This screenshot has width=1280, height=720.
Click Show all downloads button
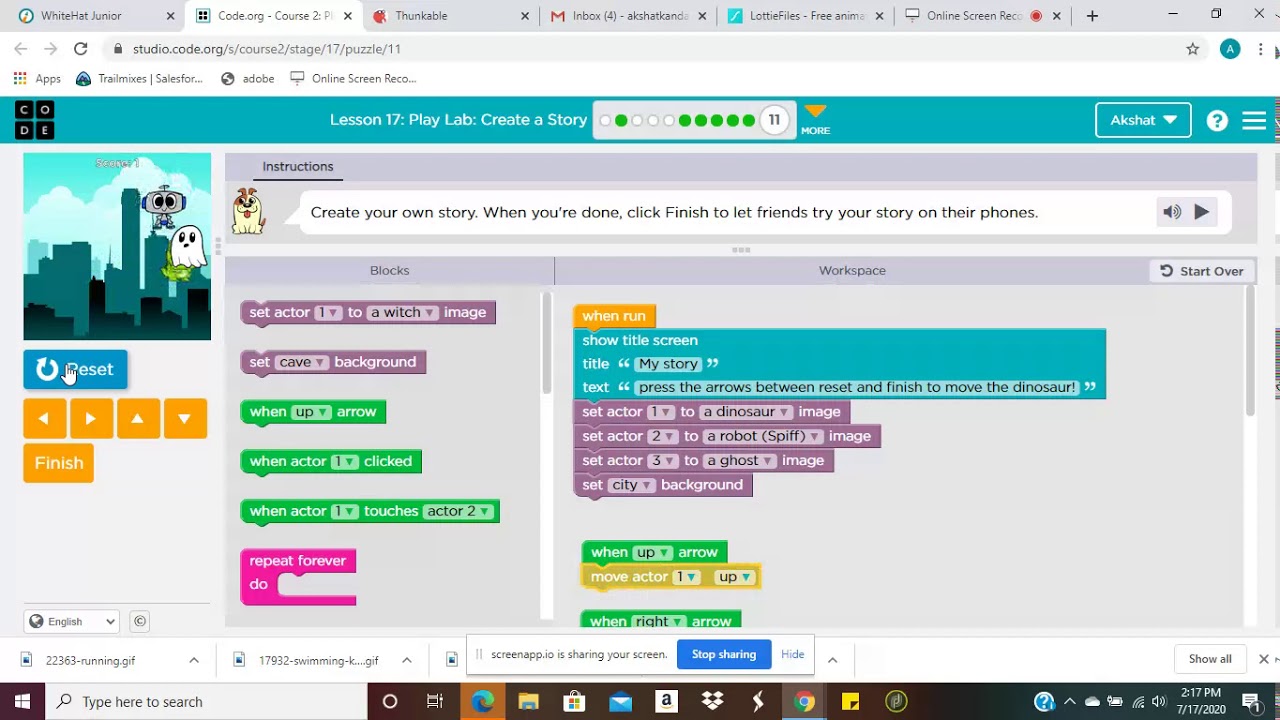tap(1210, 659)
